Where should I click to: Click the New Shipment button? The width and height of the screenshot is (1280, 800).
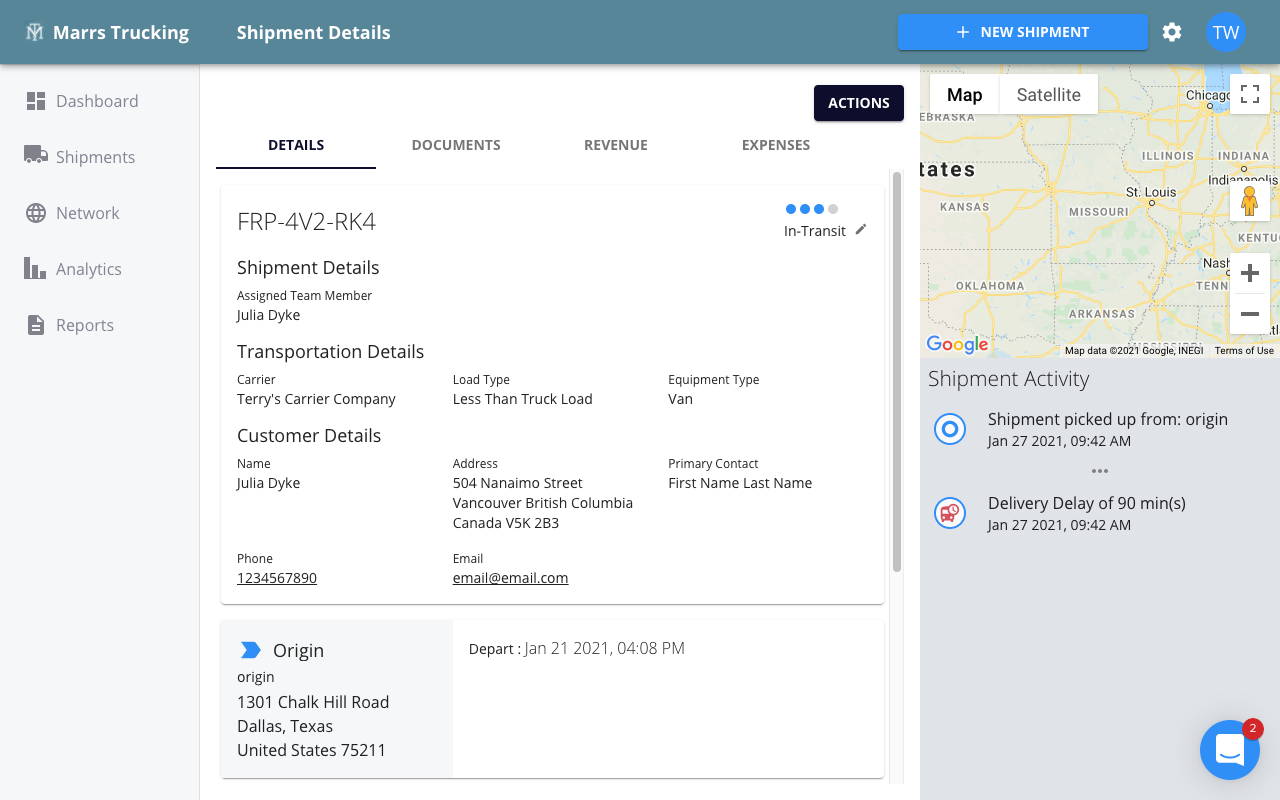1022,32
